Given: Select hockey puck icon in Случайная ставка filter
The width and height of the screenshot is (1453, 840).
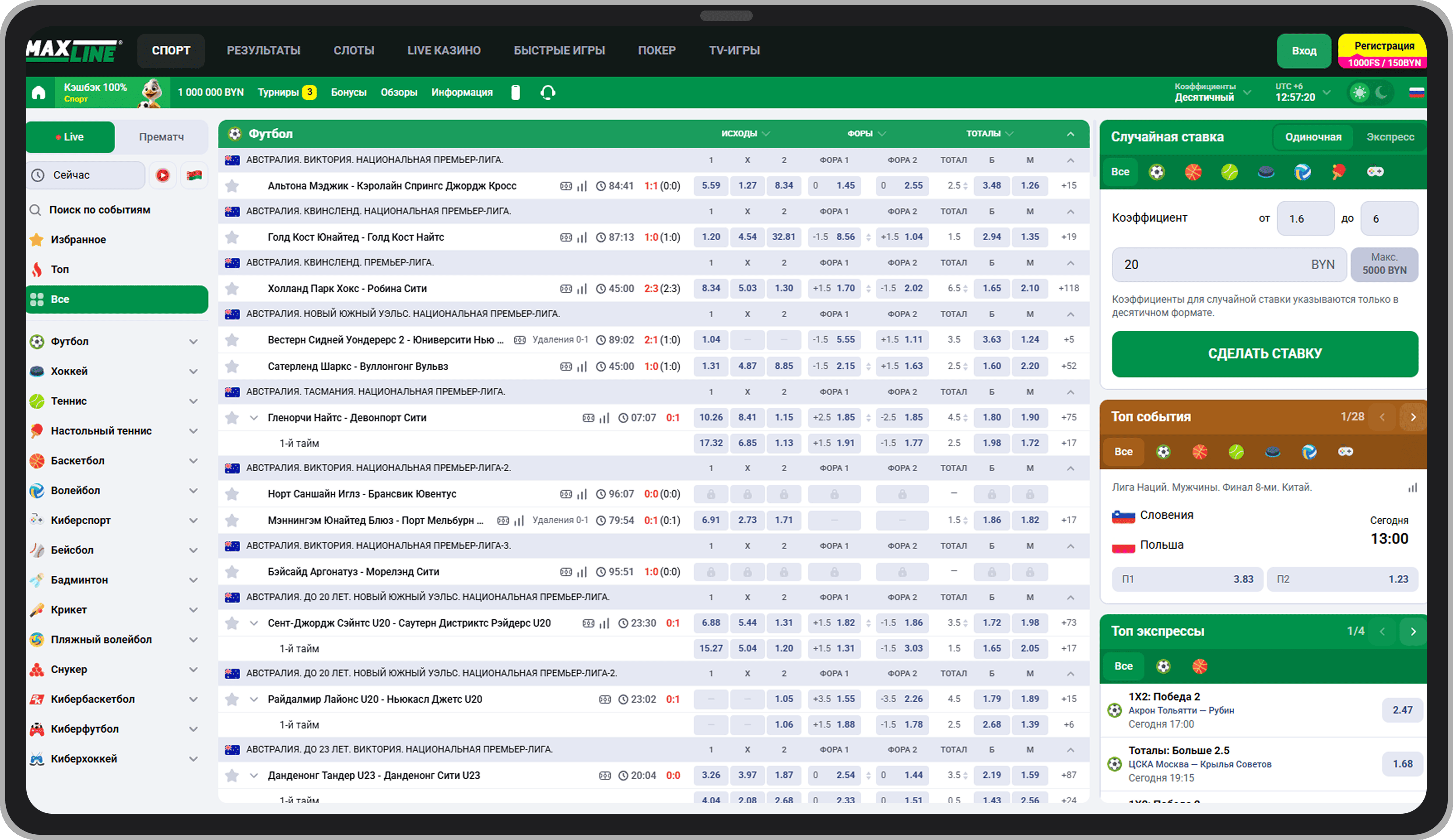Looking at the screenshot, I should [x=1266, y=172].
